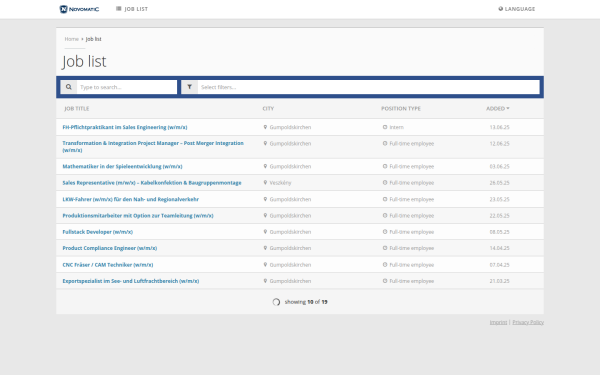Open LKW-Fahrer Nah- und Regionalverkehr job
The image size is (600, 375).
(x=130, y=199)
